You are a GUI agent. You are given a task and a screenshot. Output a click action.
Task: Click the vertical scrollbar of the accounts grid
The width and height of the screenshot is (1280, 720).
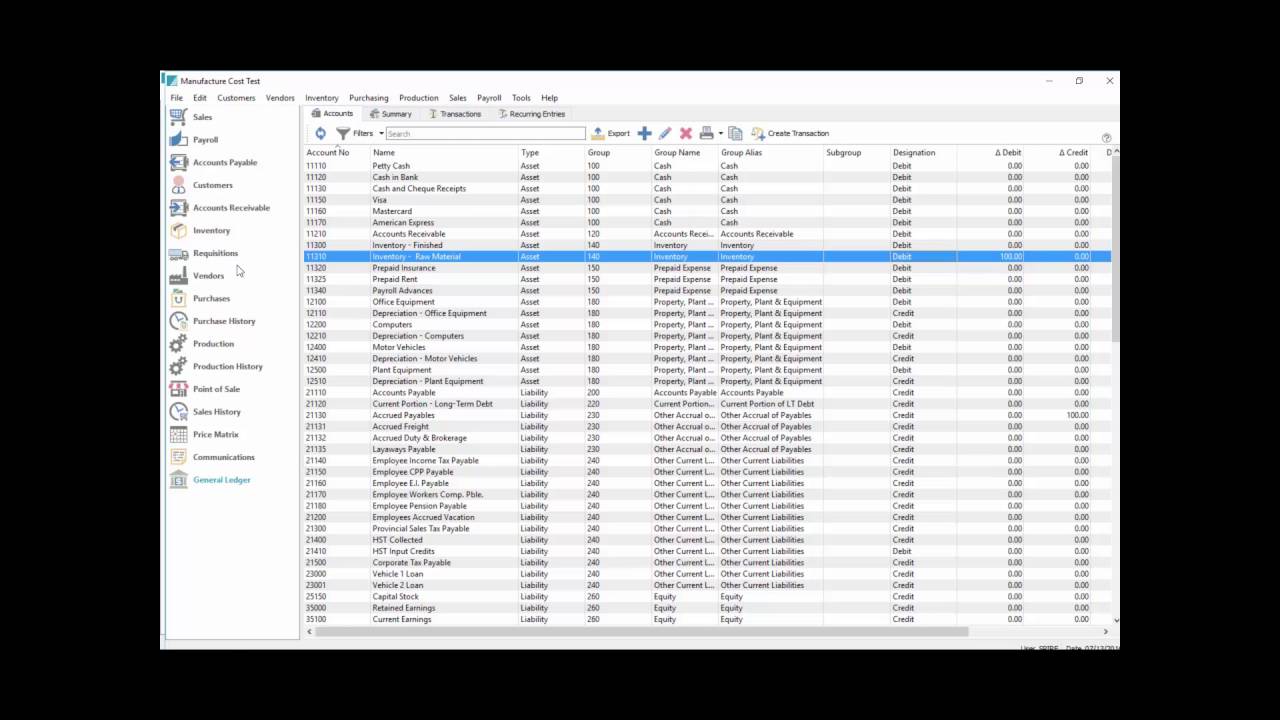pos(1116,250)
